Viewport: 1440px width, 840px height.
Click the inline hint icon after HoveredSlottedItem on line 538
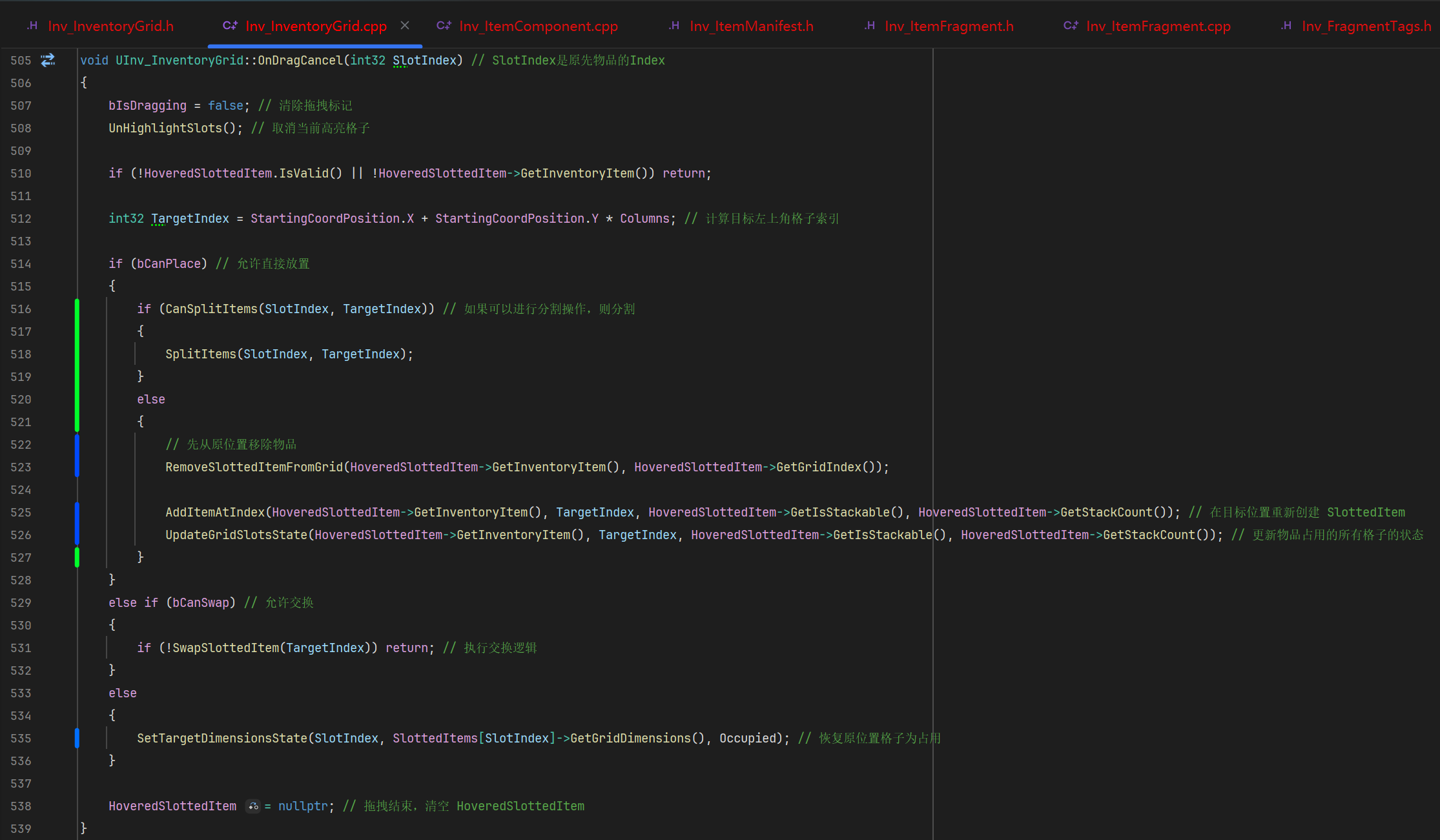pyautogui.click(x=253, y=806)
